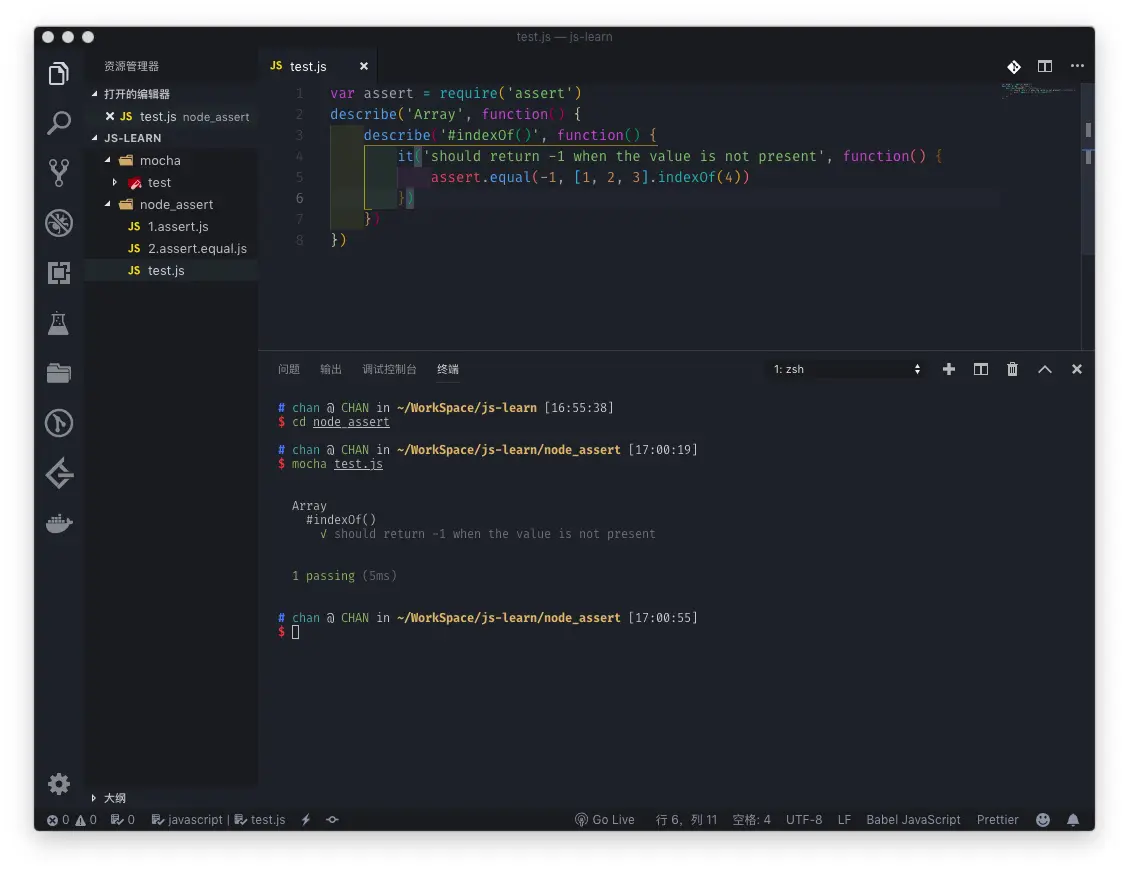Image resolution: width=1129 pixels, height=873 pixels.
Task: Click the errors and warnings status indicator
Action: coord(71,820)
